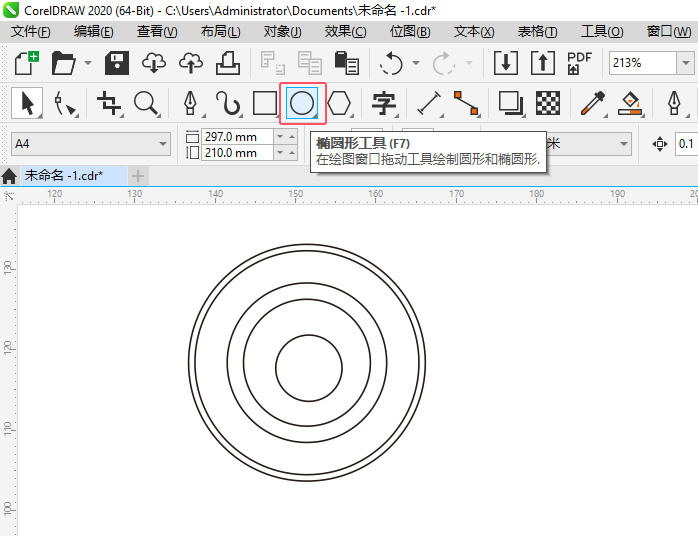Open the Open-file dropdown arrow
Screen dimensions: 698x536
(x=88, y=63)
